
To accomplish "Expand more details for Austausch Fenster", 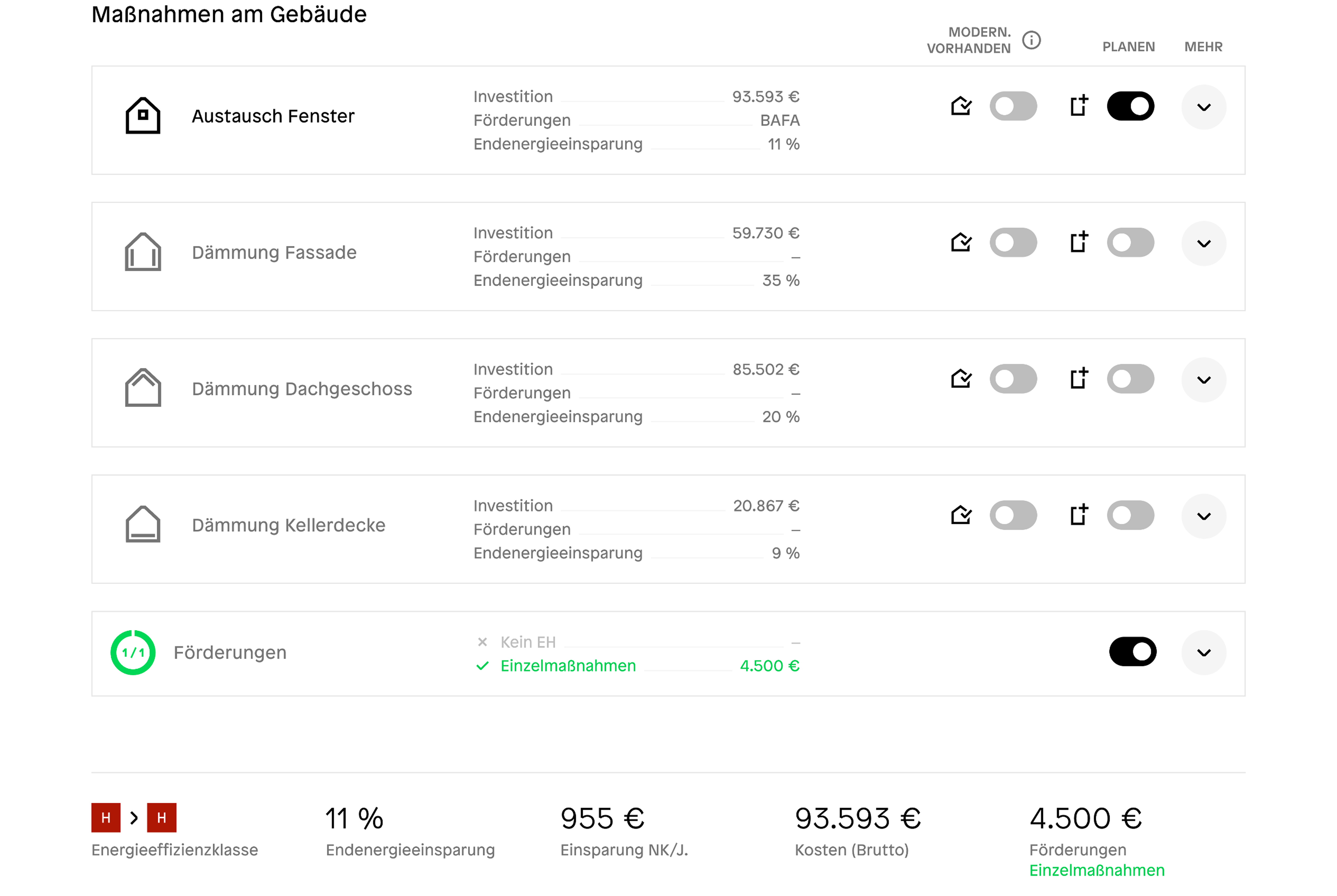I will (1203, 108).
